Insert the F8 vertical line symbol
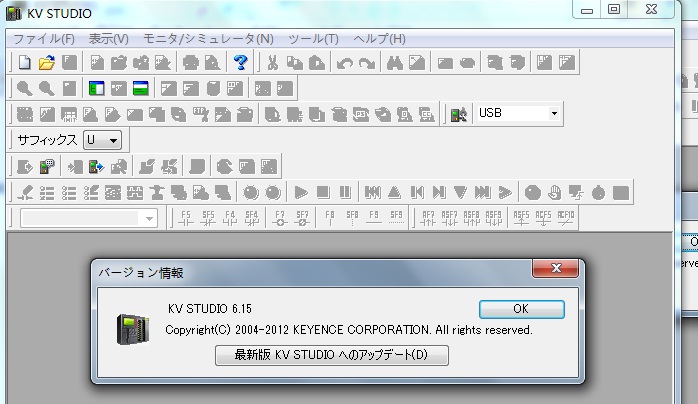Image resolution: width=698 pixels, height=404 pixels. (330, 218)
